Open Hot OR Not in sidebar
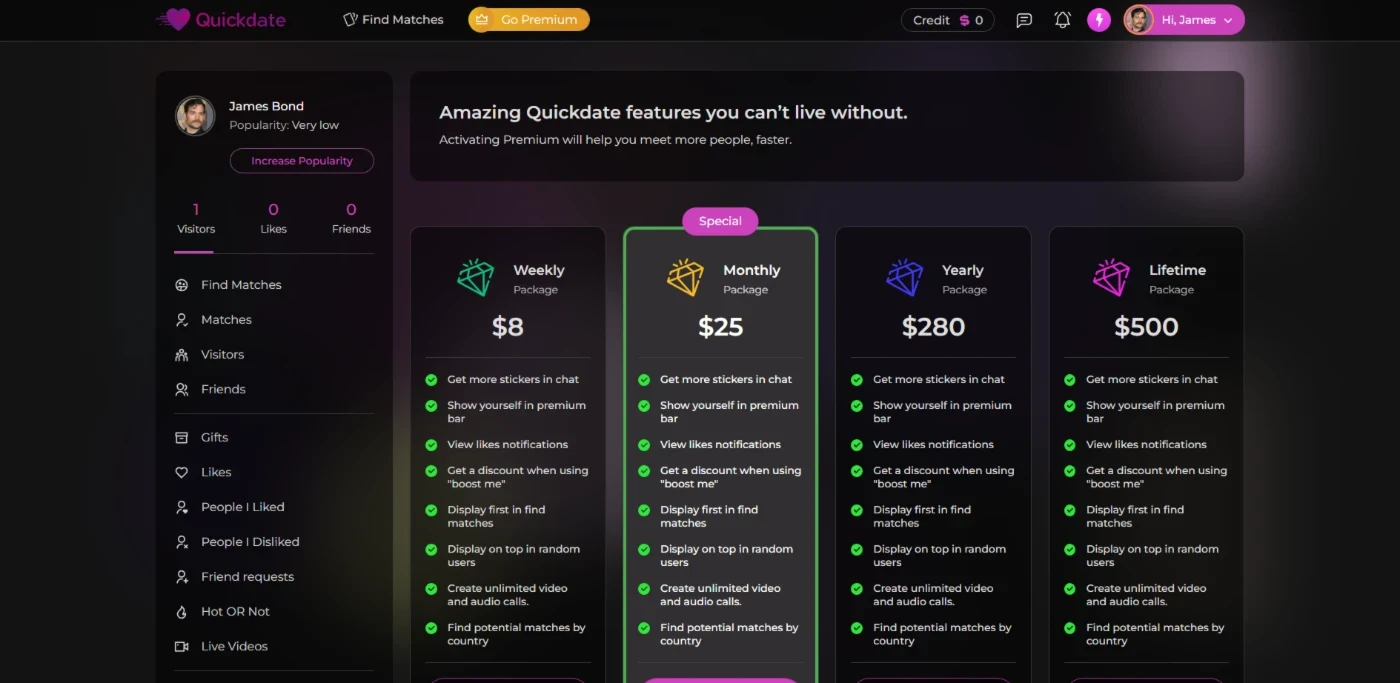Screen dimensions: 1400x683 (x=235, y=611)
